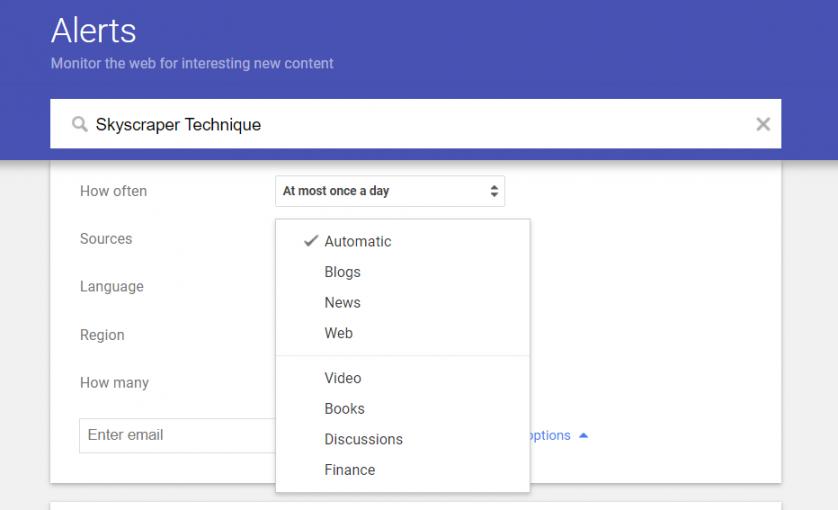This screenshot has height=510, width=838.
Task: Select the News source option
Action: [x=342, y=303]
